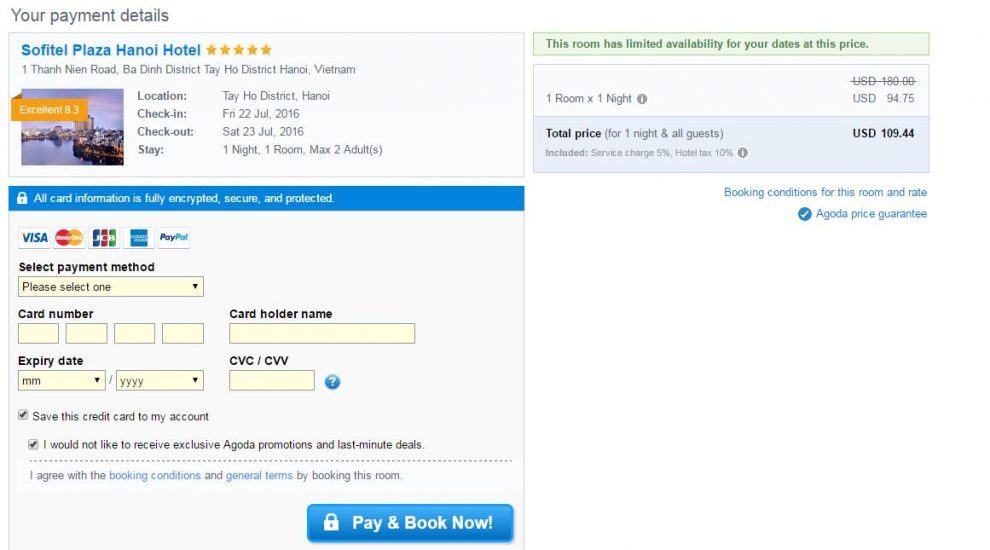Click the American Express logo
The image size is (990, 550).
[x=138, y=238]
